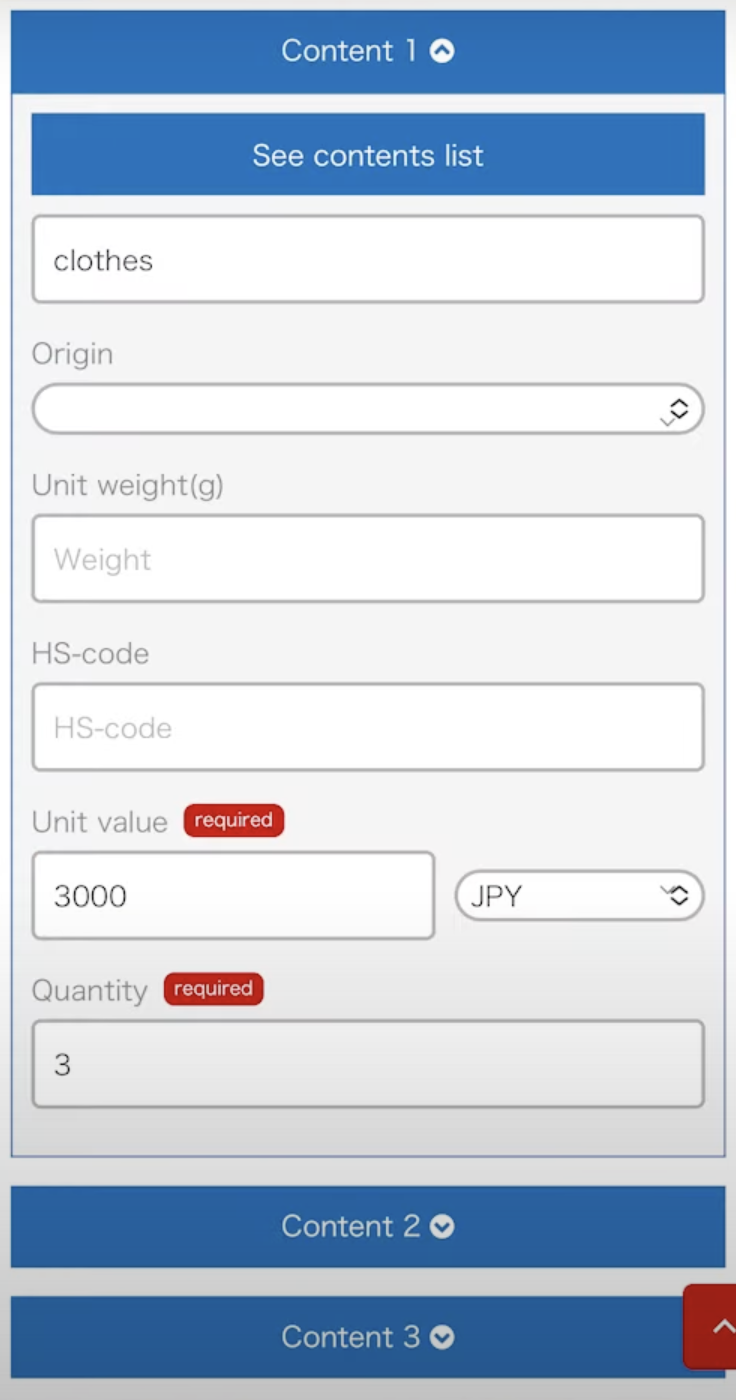The height and width of the screenshot is (1400, 736).
Task: Open the See contents list button
Action: coord(368,155)
